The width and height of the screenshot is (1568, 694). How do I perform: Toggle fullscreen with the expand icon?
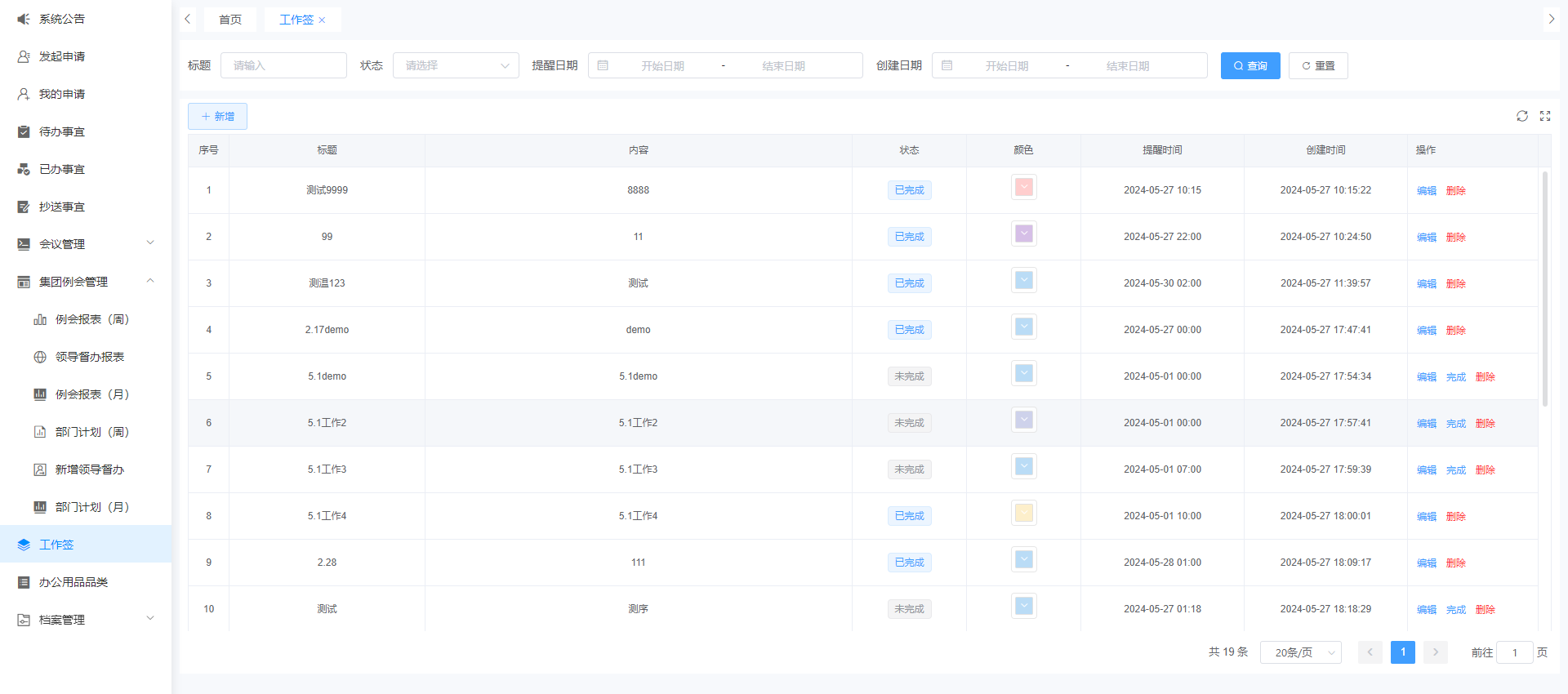(x=1545, y=116)
